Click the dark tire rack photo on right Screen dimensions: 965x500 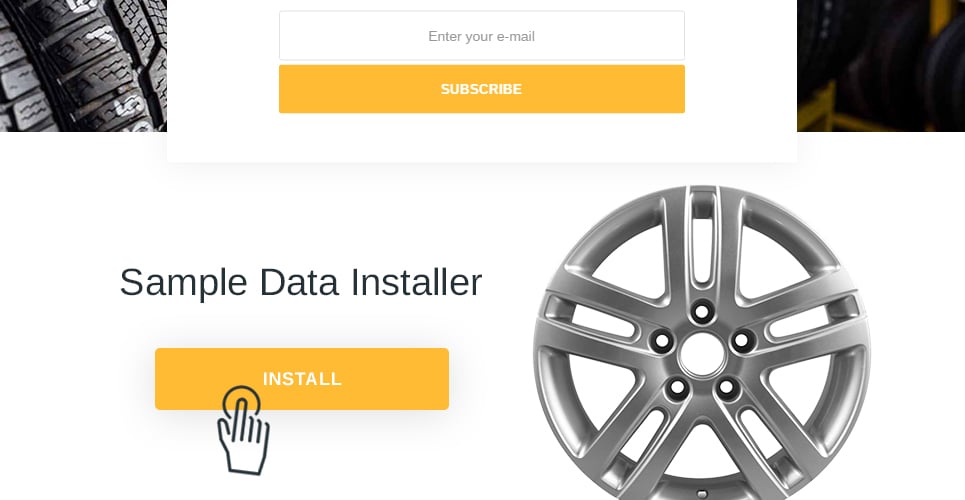(881, 65)
